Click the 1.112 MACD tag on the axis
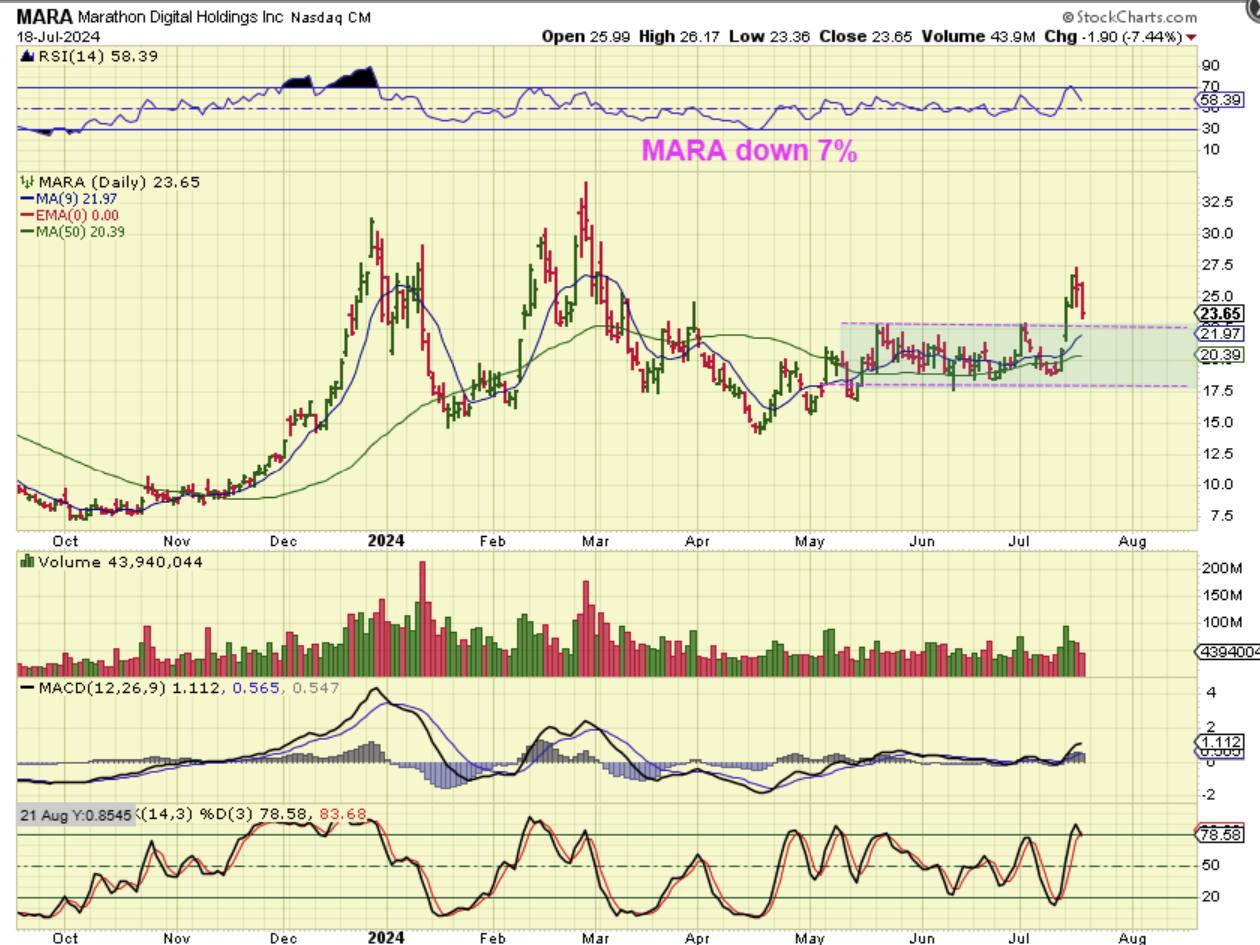 point(1220,741)
